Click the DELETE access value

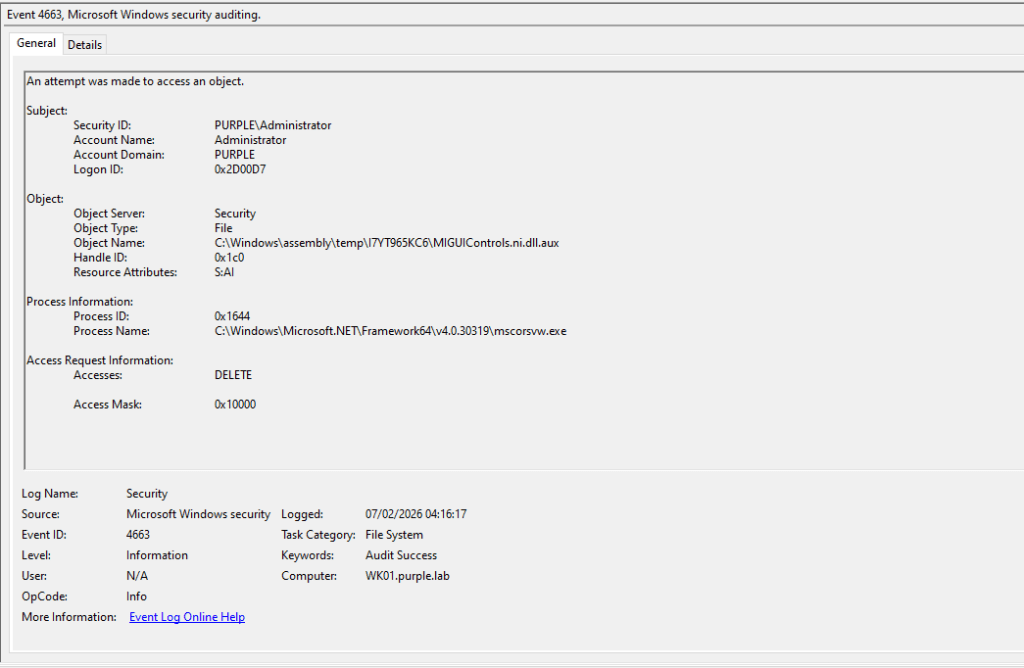pos(233,375)
